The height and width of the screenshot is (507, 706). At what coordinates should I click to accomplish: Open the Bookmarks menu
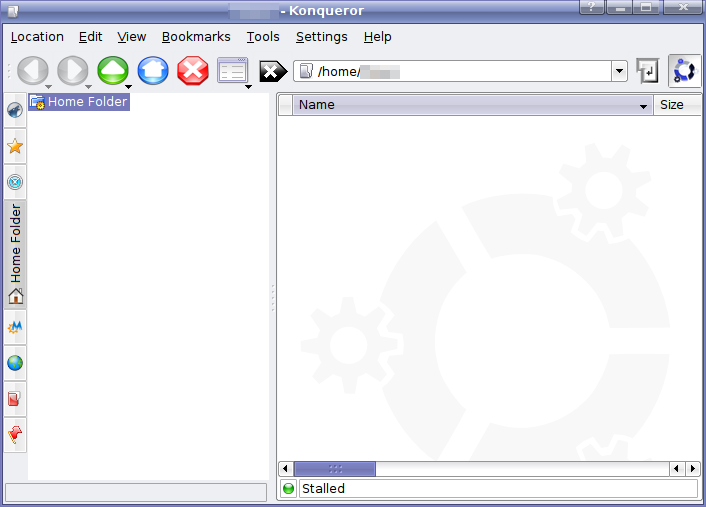point(196,37)
